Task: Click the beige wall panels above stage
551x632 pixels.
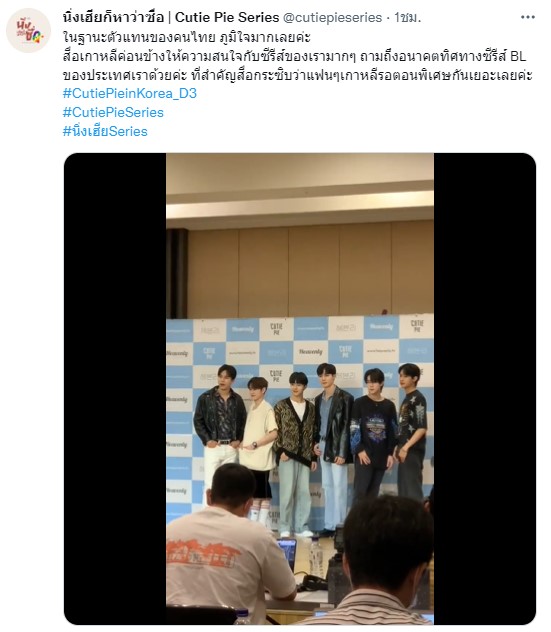Action: pyautogui.click(x=310, y=272)
